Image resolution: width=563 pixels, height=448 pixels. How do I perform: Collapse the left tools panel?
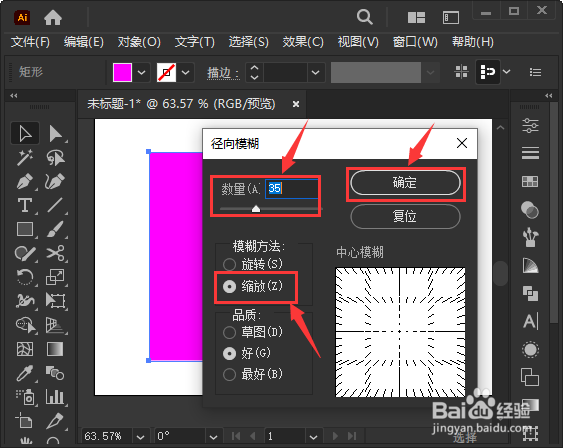pyautogui.click(x=14, y=95)
